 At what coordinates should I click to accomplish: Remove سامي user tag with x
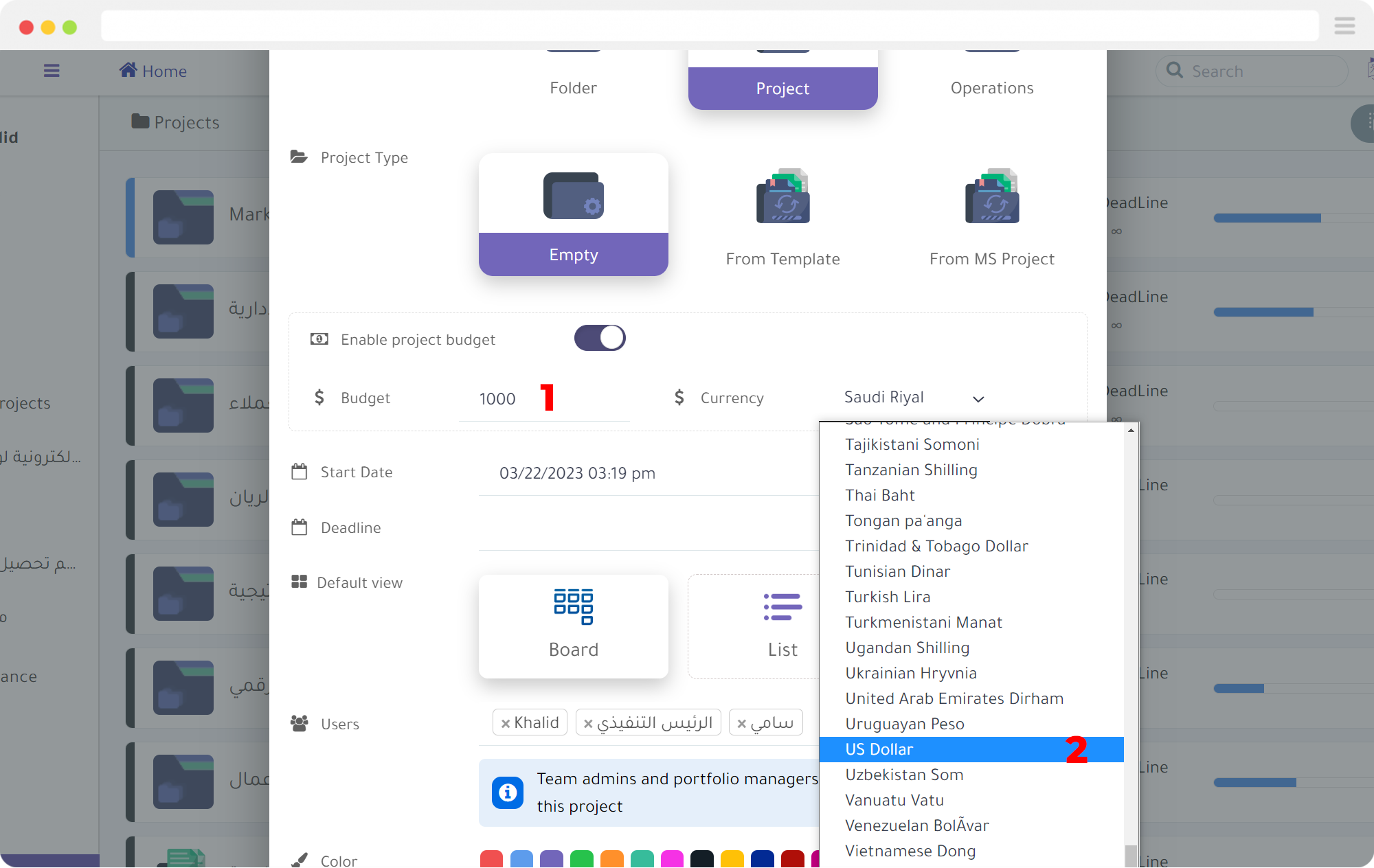742,724
